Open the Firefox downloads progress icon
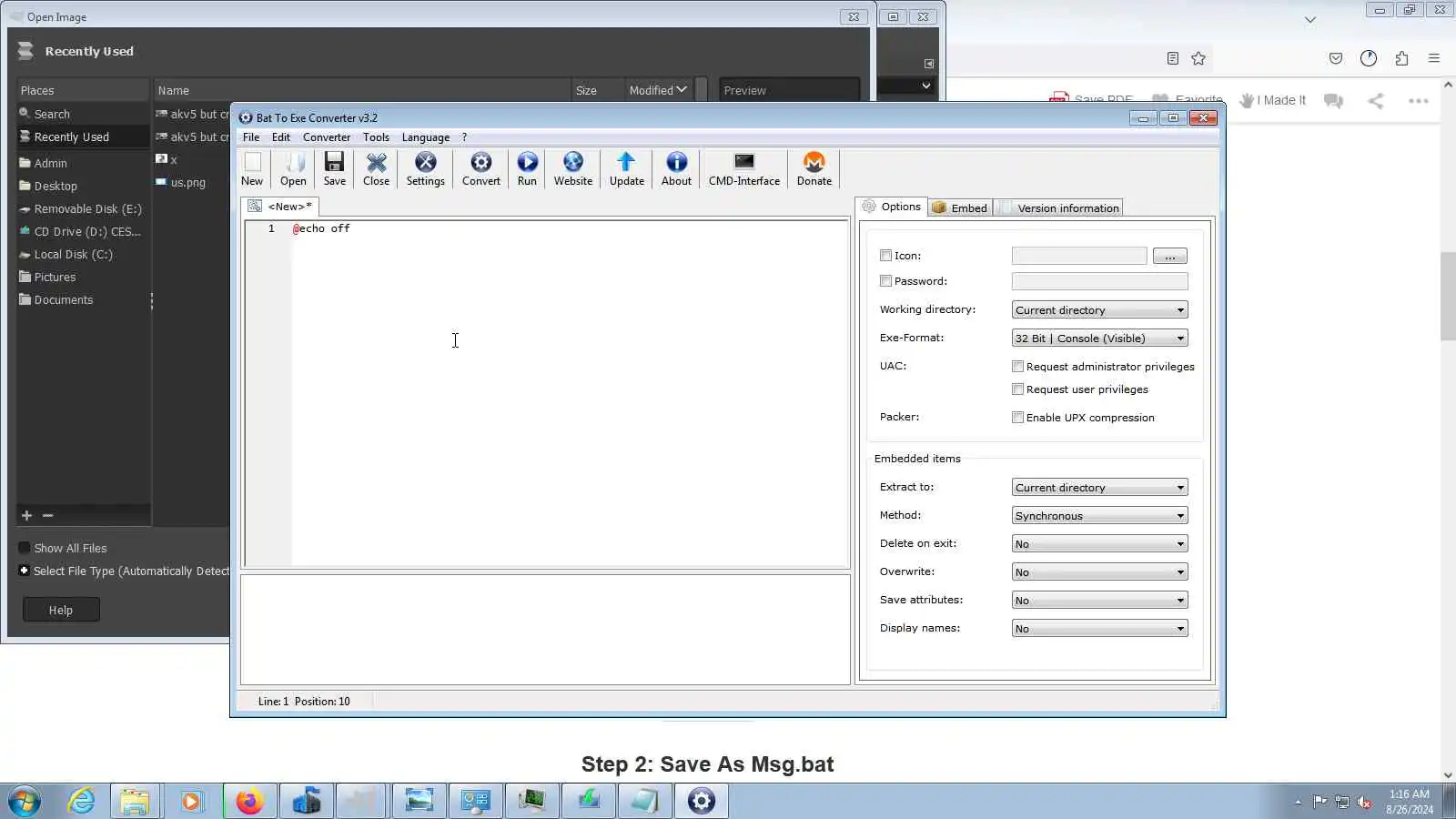This screenshot has height=819, width=1456. (x=1369, y=58)
